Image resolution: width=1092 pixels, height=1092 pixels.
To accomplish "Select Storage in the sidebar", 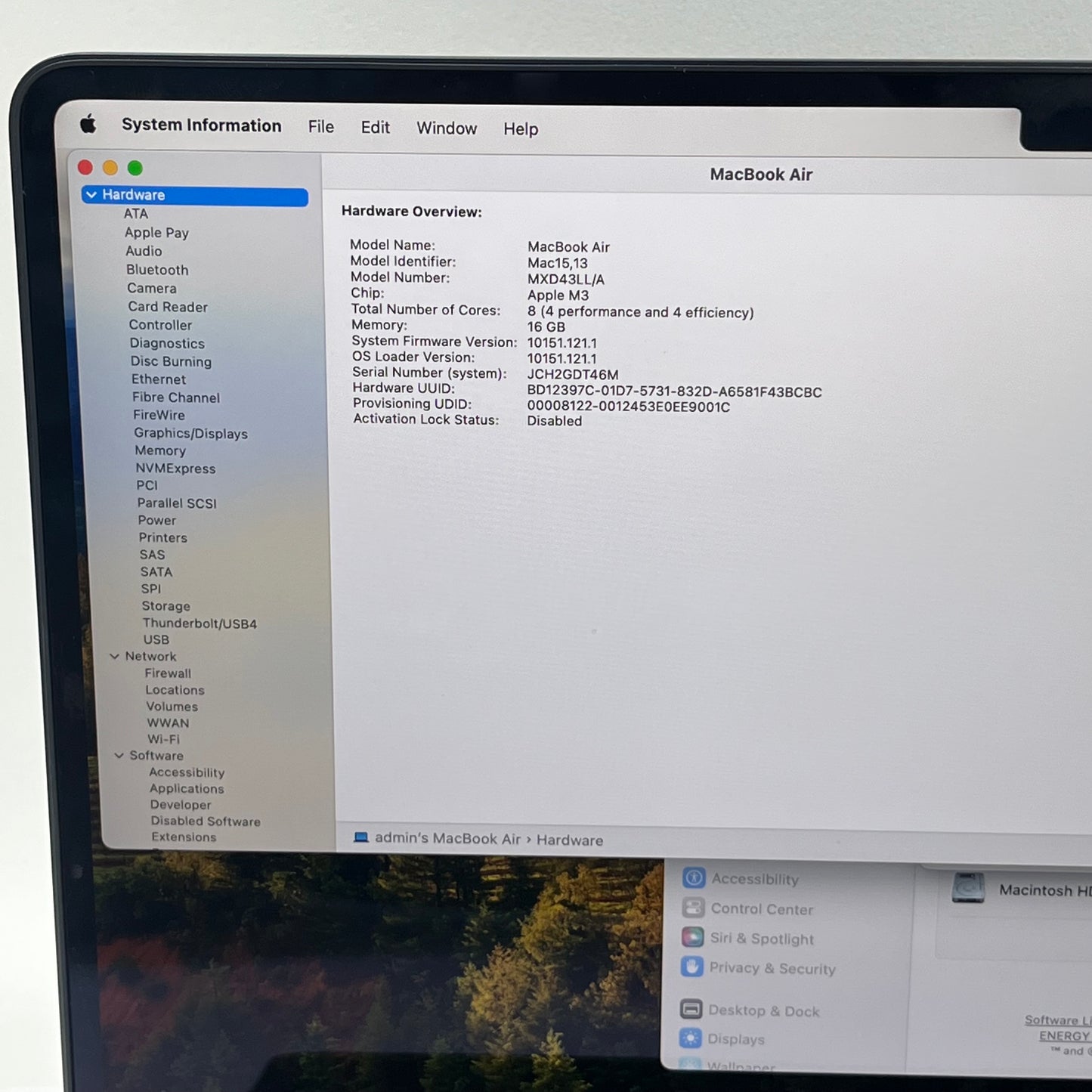I will pyautogui.click(x=166, y=606).
